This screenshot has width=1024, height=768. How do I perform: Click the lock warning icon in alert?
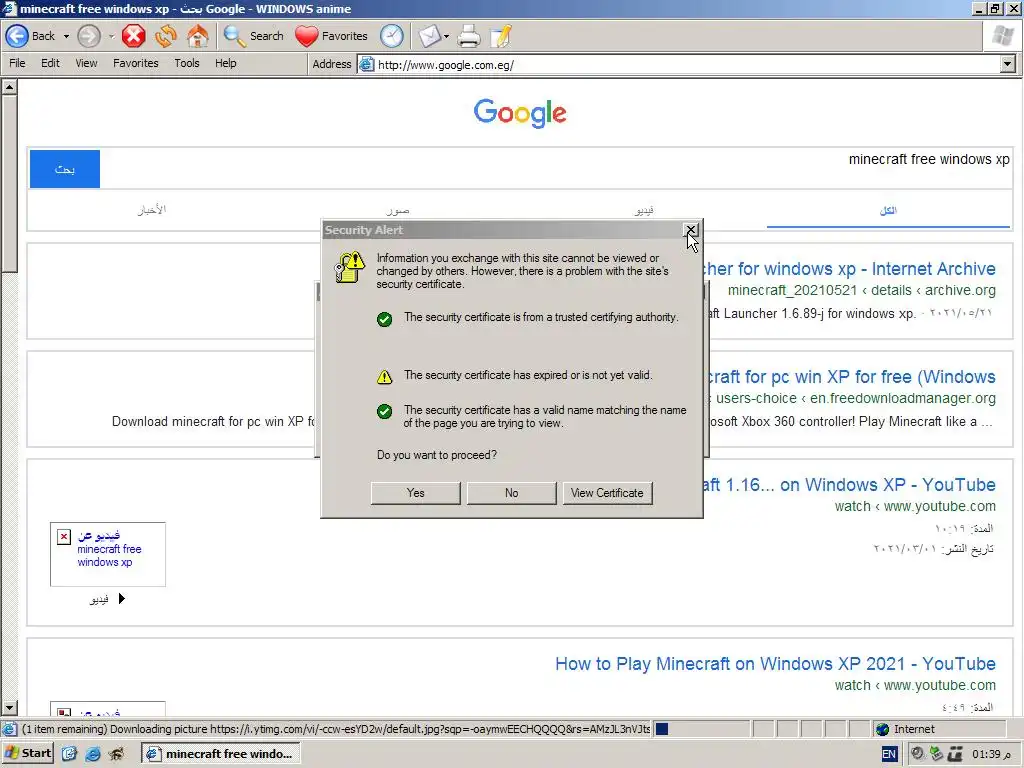tap(350, 267)
